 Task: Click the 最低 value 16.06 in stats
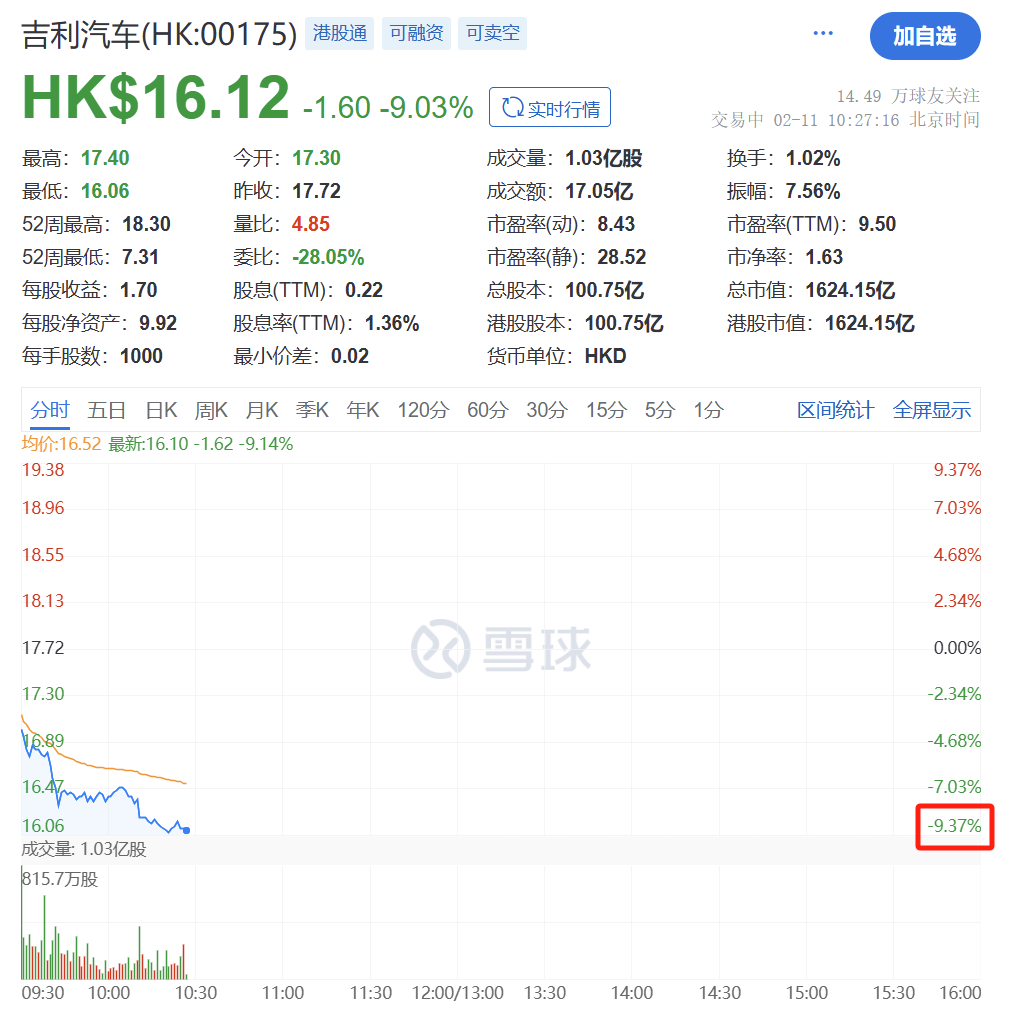tap(105, 191)
